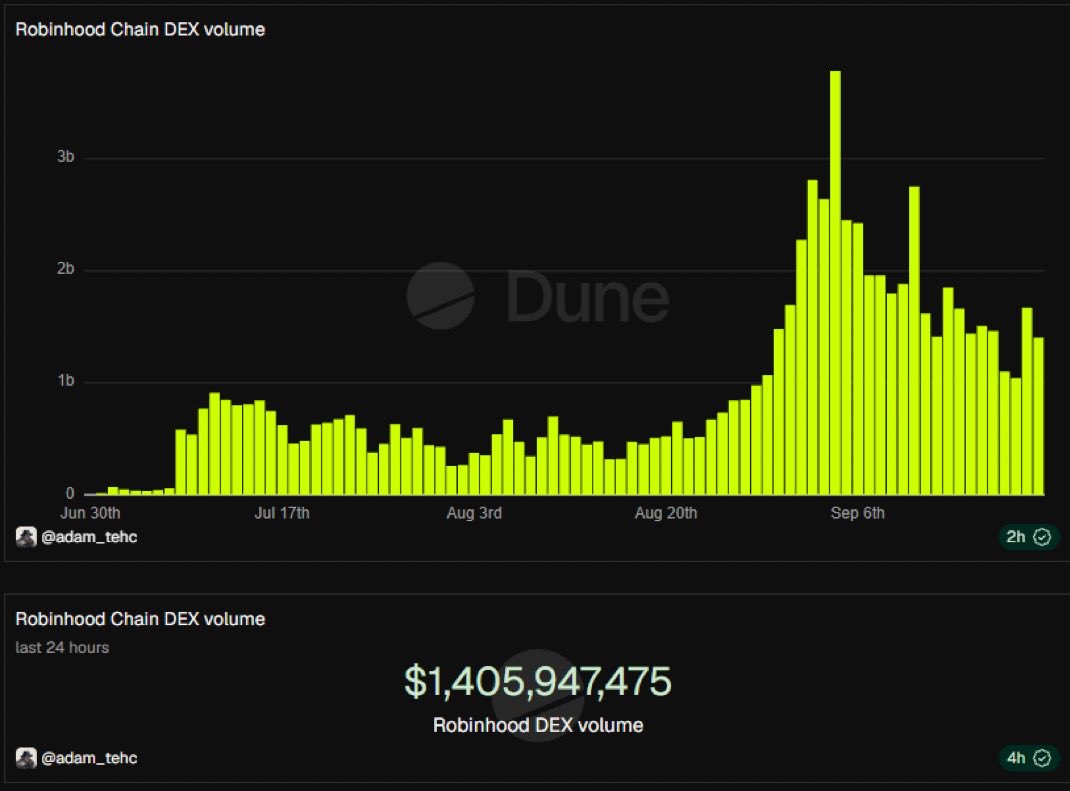Click the 'last 24 hours' subtitle
The width and height of the screenshot is (1070, 791).
62,648
